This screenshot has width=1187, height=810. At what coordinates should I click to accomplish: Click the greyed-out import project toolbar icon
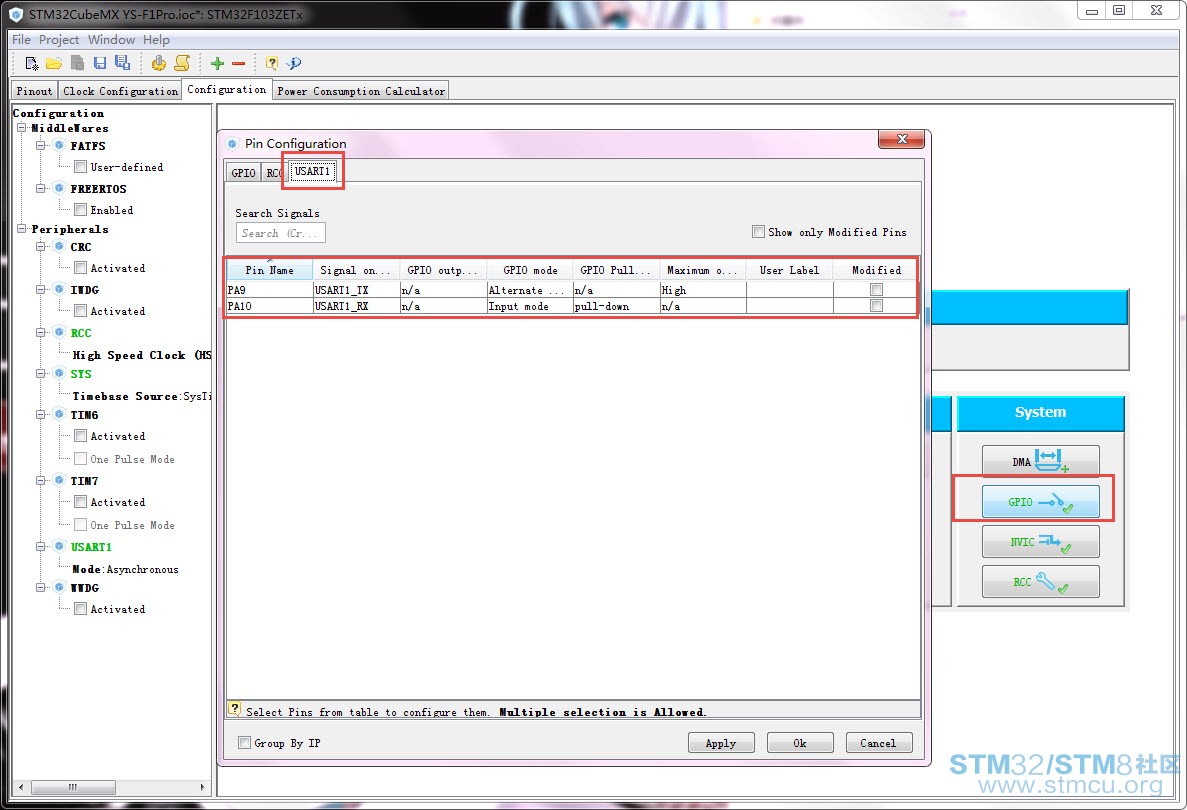[x=77, y=64]
